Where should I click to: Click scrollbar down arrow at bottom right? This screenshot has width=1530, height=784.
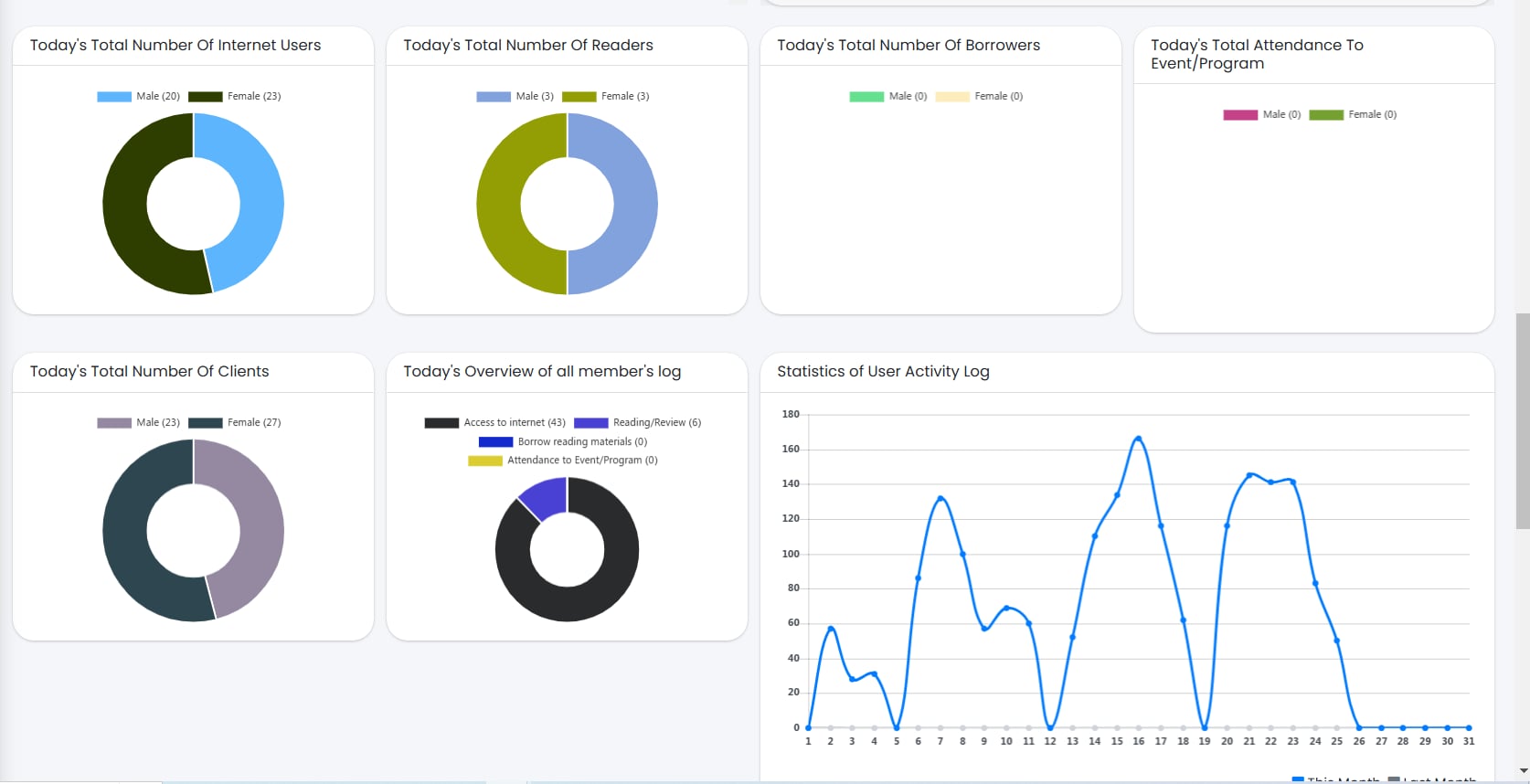(1523, 771)
